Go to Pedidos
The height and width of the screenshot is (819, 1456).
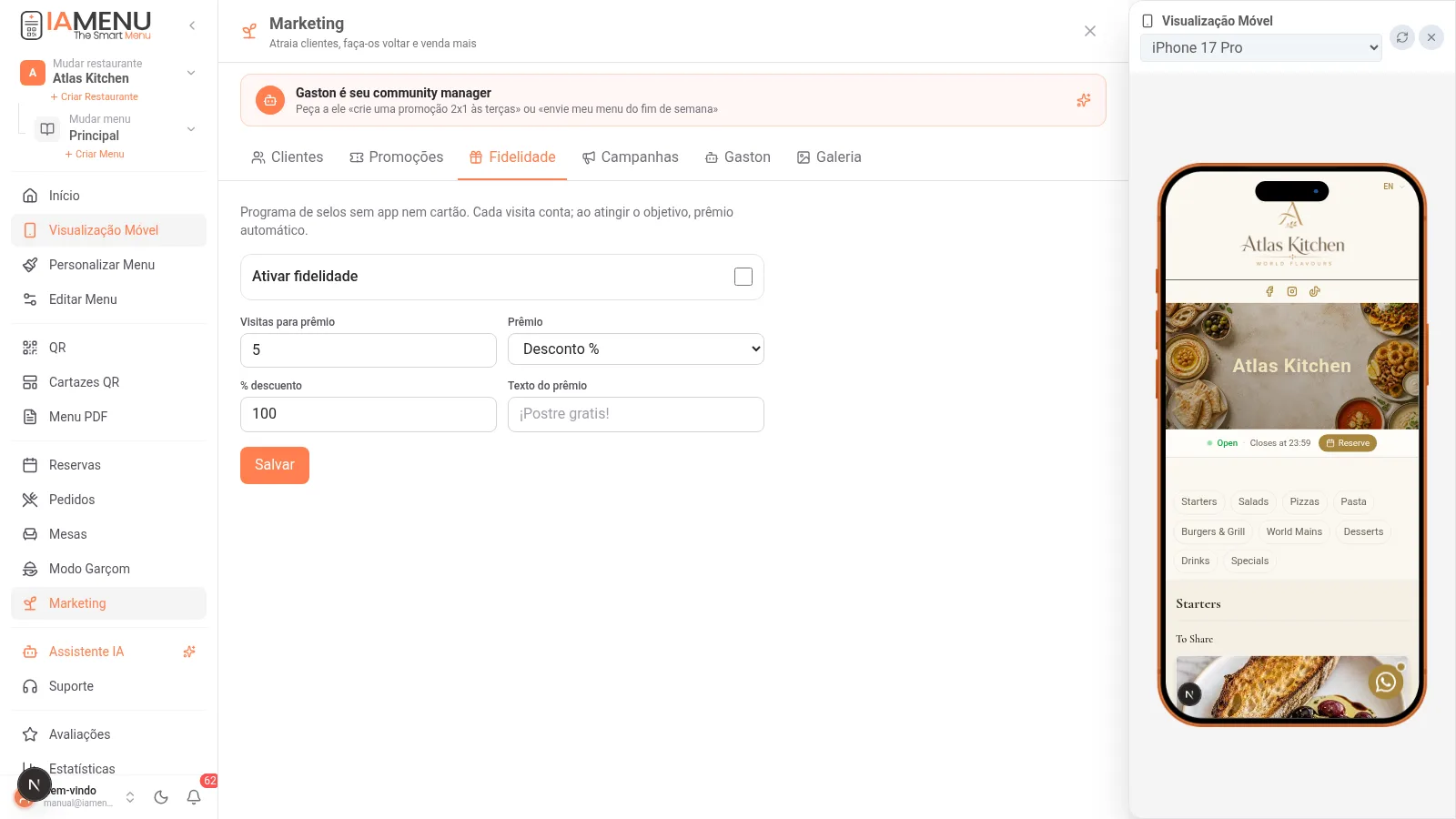[x=108, y=500]
